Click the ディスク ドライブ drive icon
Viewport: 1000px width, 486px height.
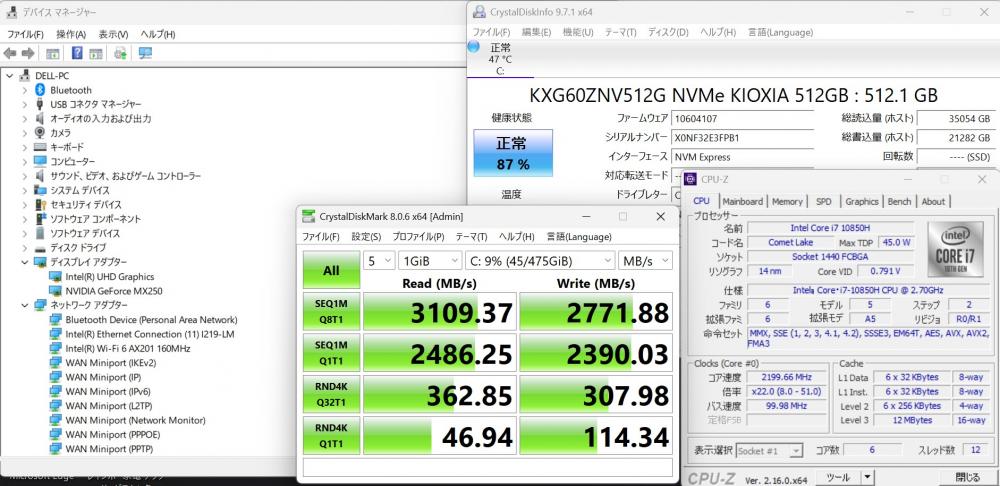40,247
